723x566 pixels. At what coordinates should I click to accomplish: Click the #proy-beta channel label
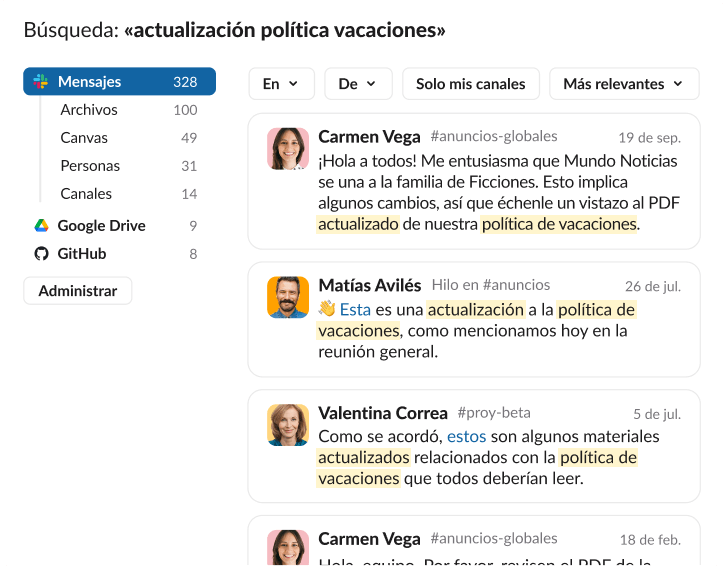click(494, 413)
